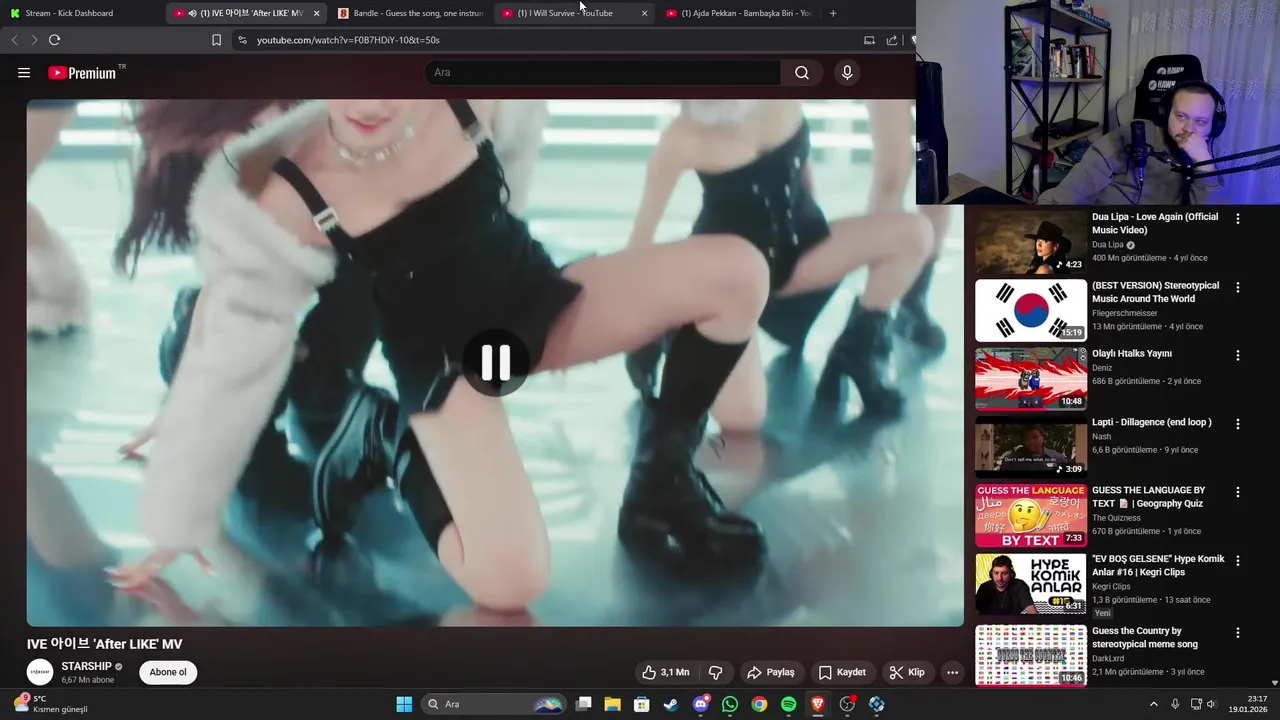The image size is (1280, 720).
Task: Click the search magnifier button
Action: click(x=802, y=73)
